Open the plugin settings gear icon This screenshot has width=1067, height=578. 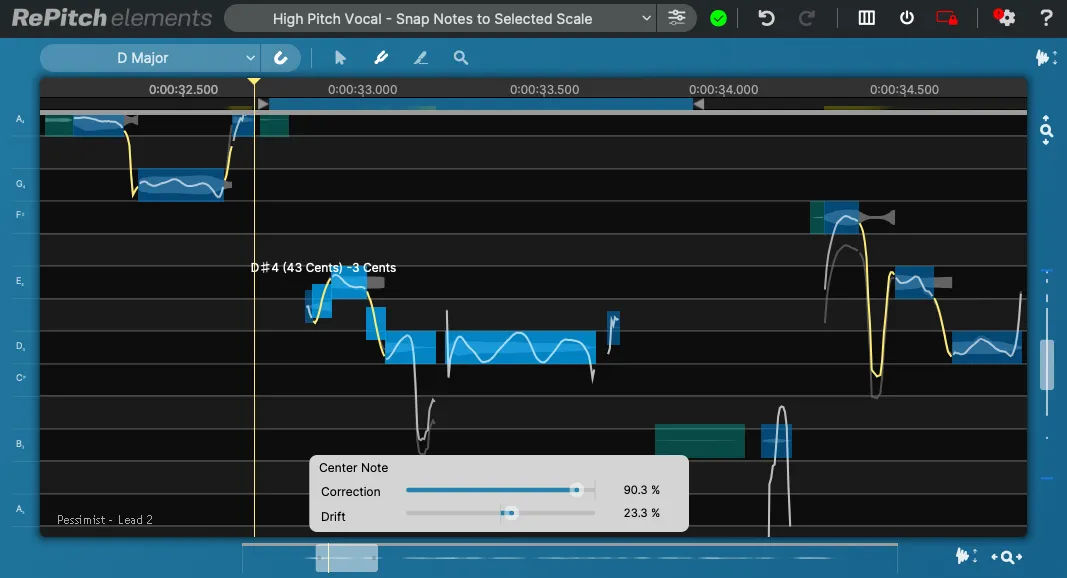[x=1005, y=17]
